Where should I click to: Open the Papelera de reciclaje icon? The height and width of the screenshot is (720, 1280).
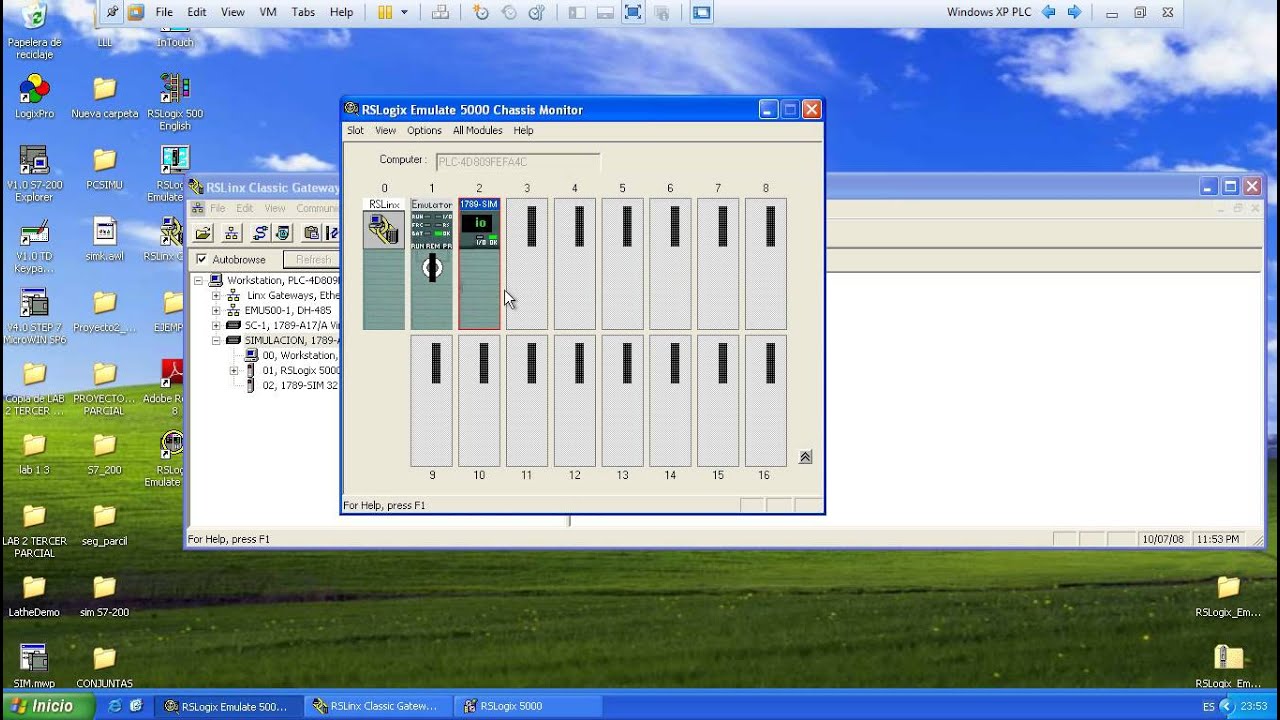34,32
